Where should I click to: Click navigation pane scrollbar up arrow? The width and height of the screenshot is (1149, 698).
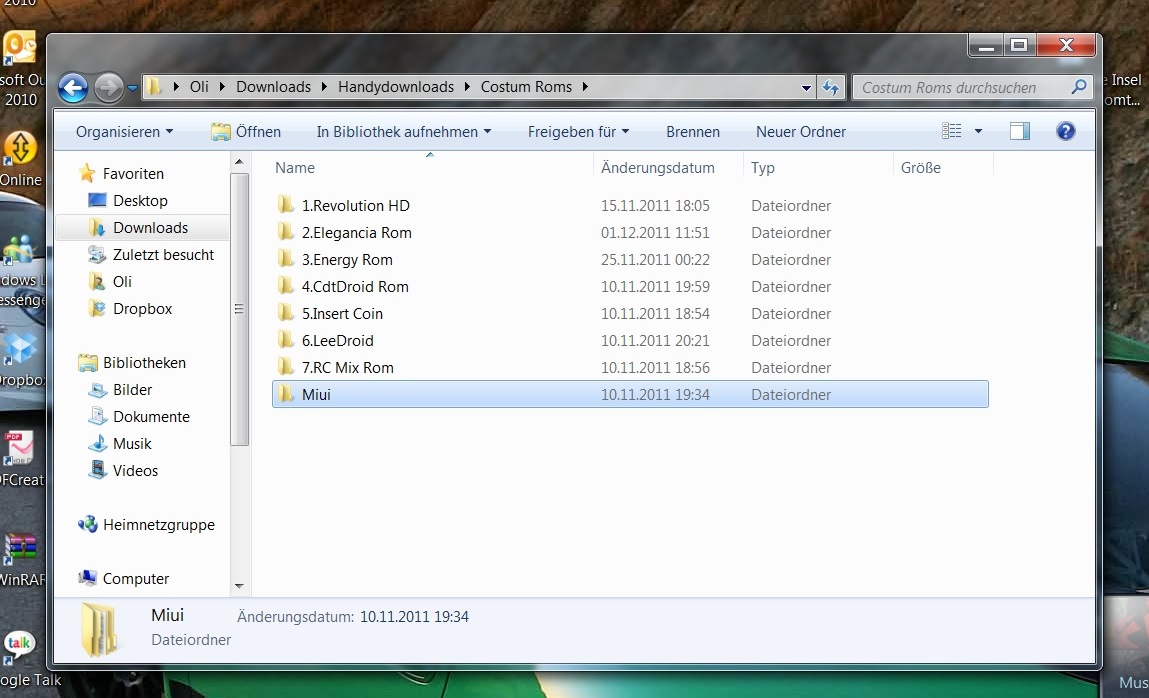239,161
